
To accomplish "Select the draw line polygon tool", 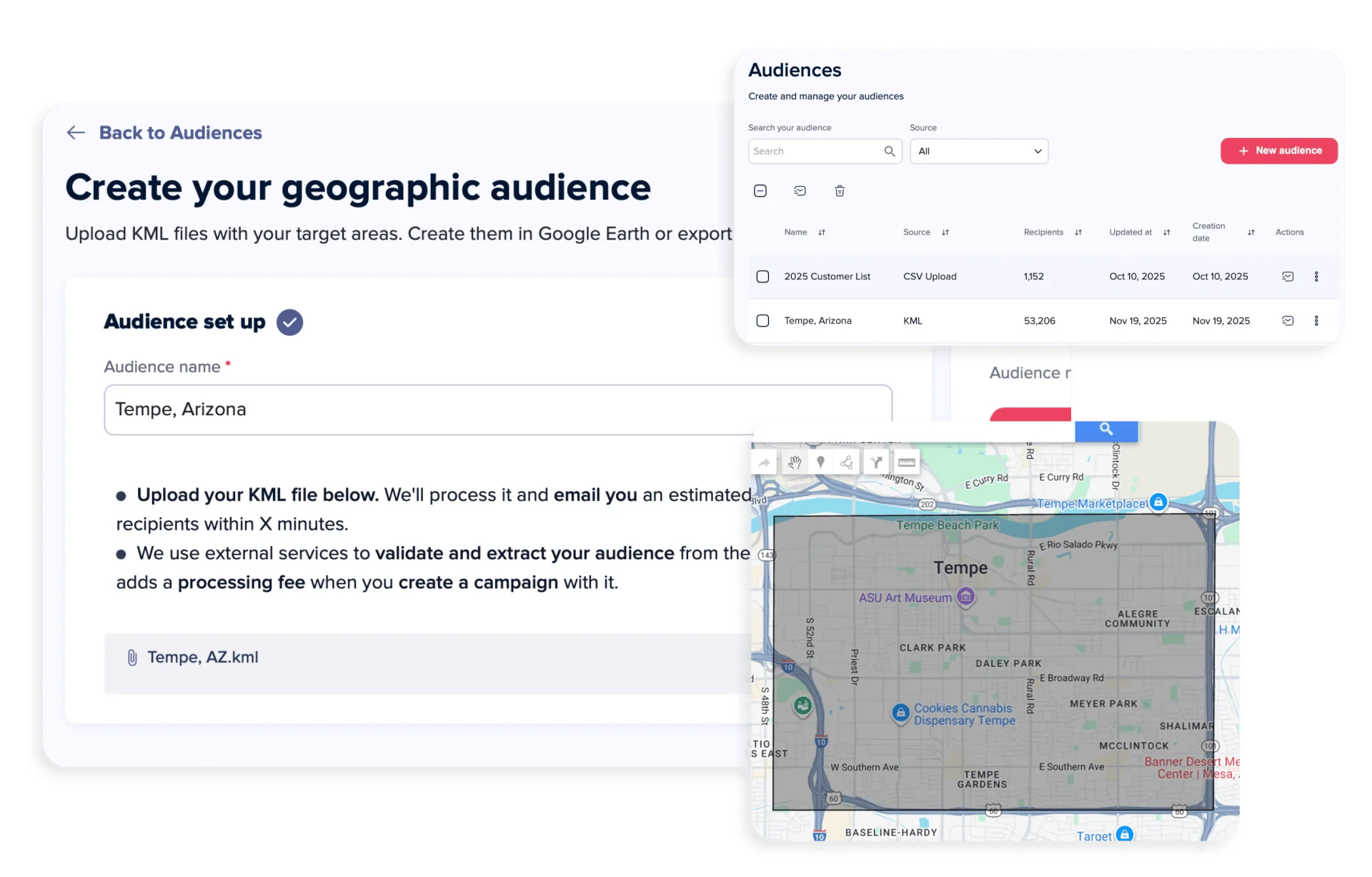I will (847, 462).
